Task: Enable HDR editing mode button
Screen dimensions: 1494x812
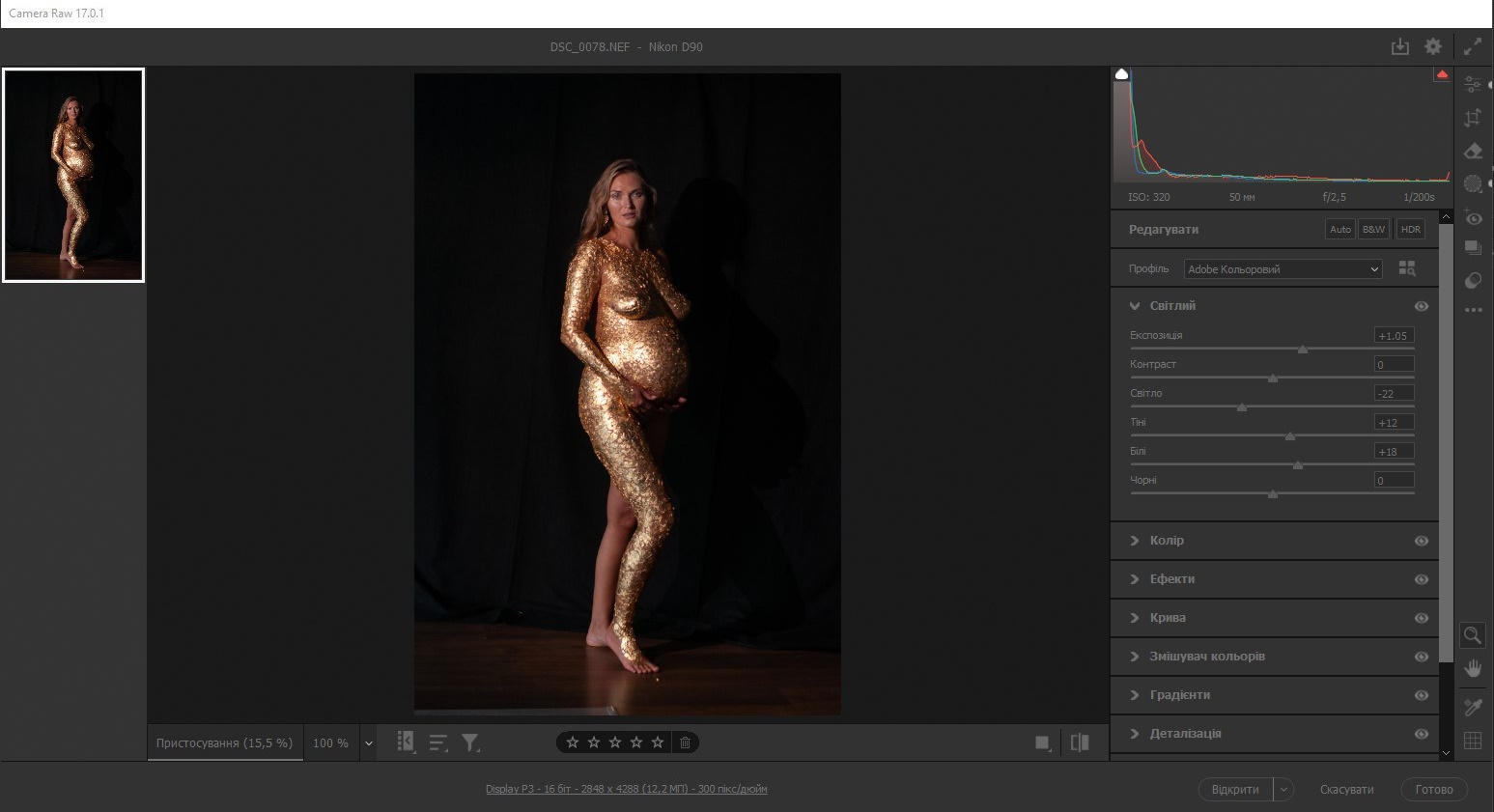Action: 1411,230
